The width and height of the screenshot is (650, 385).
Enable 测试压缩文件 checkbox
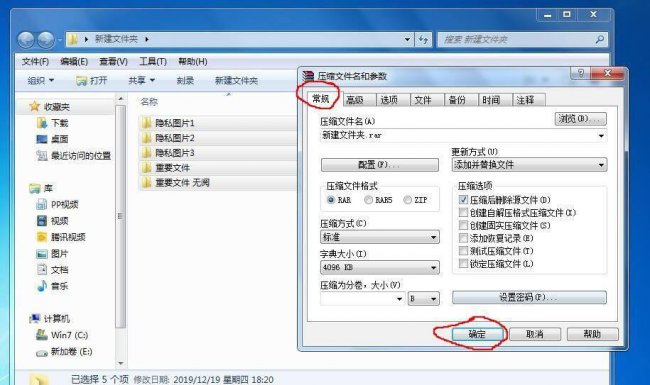pyautogui.click(x=463, y=251)
